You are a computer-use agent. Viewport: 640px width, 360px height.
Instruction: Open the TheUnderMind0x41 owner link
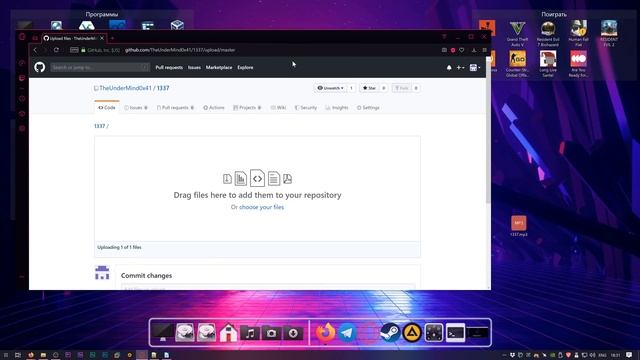coord(125,88)
